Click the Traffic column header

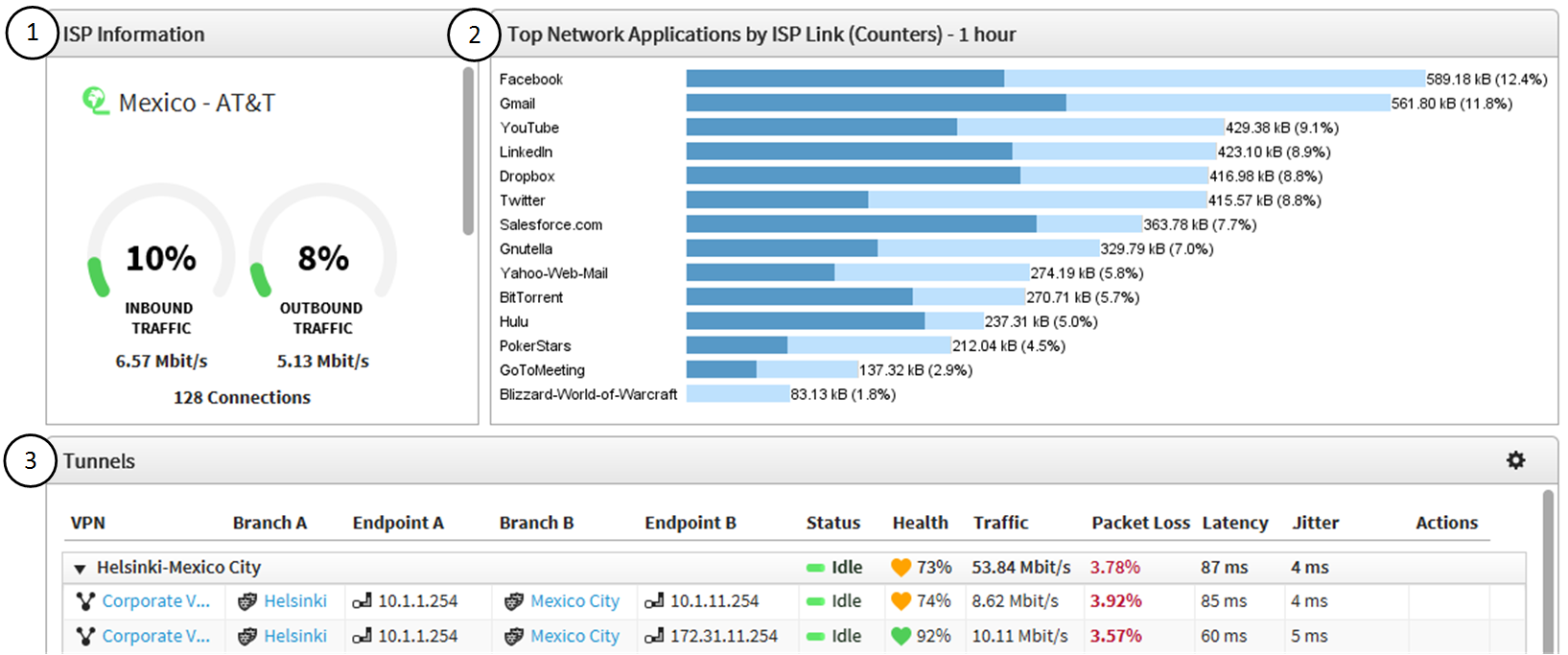[1001, 523]
